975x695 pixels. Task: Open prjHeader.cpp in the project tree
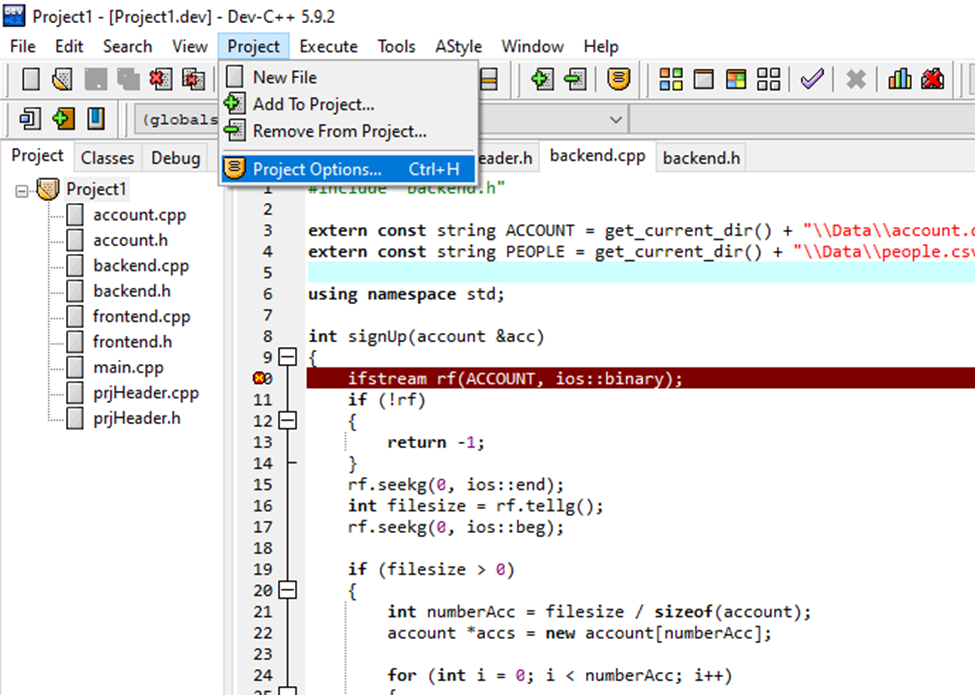pos(146,394)
